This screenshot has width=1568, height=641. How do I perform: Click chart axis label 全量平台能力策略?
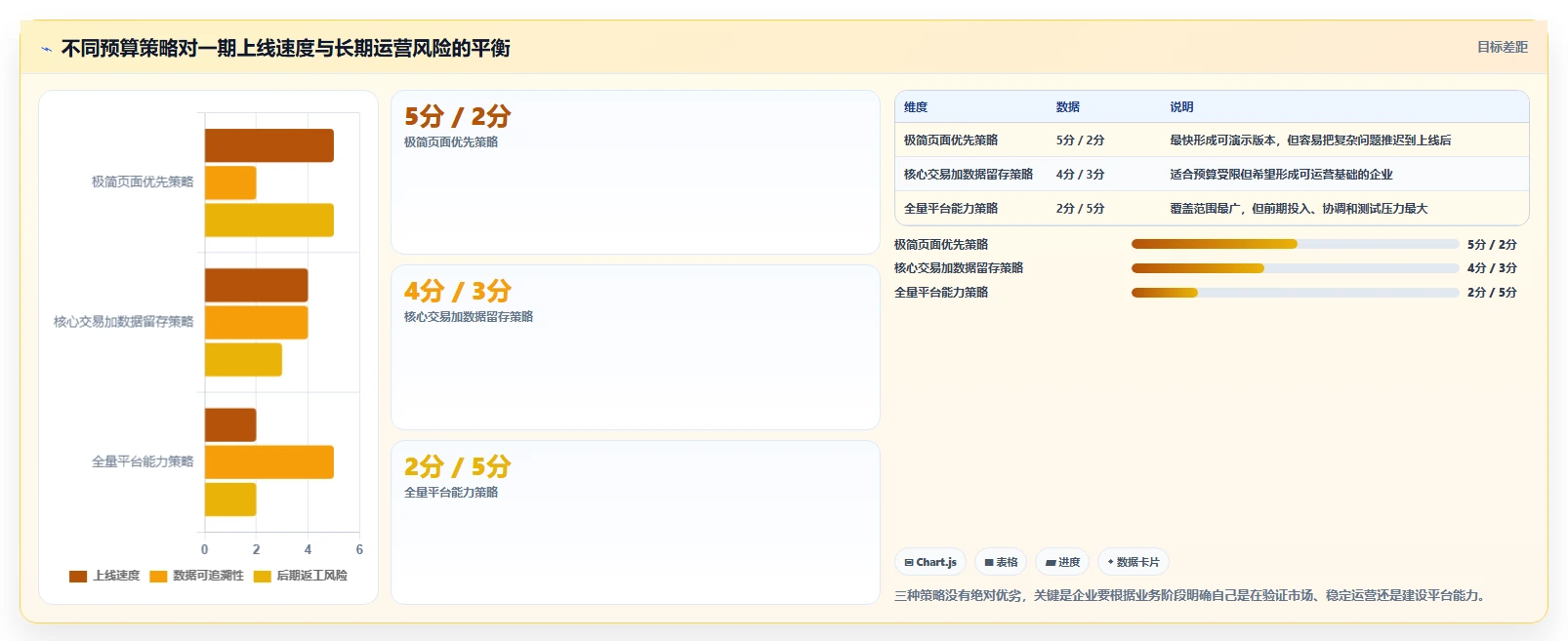coord(143,461)
